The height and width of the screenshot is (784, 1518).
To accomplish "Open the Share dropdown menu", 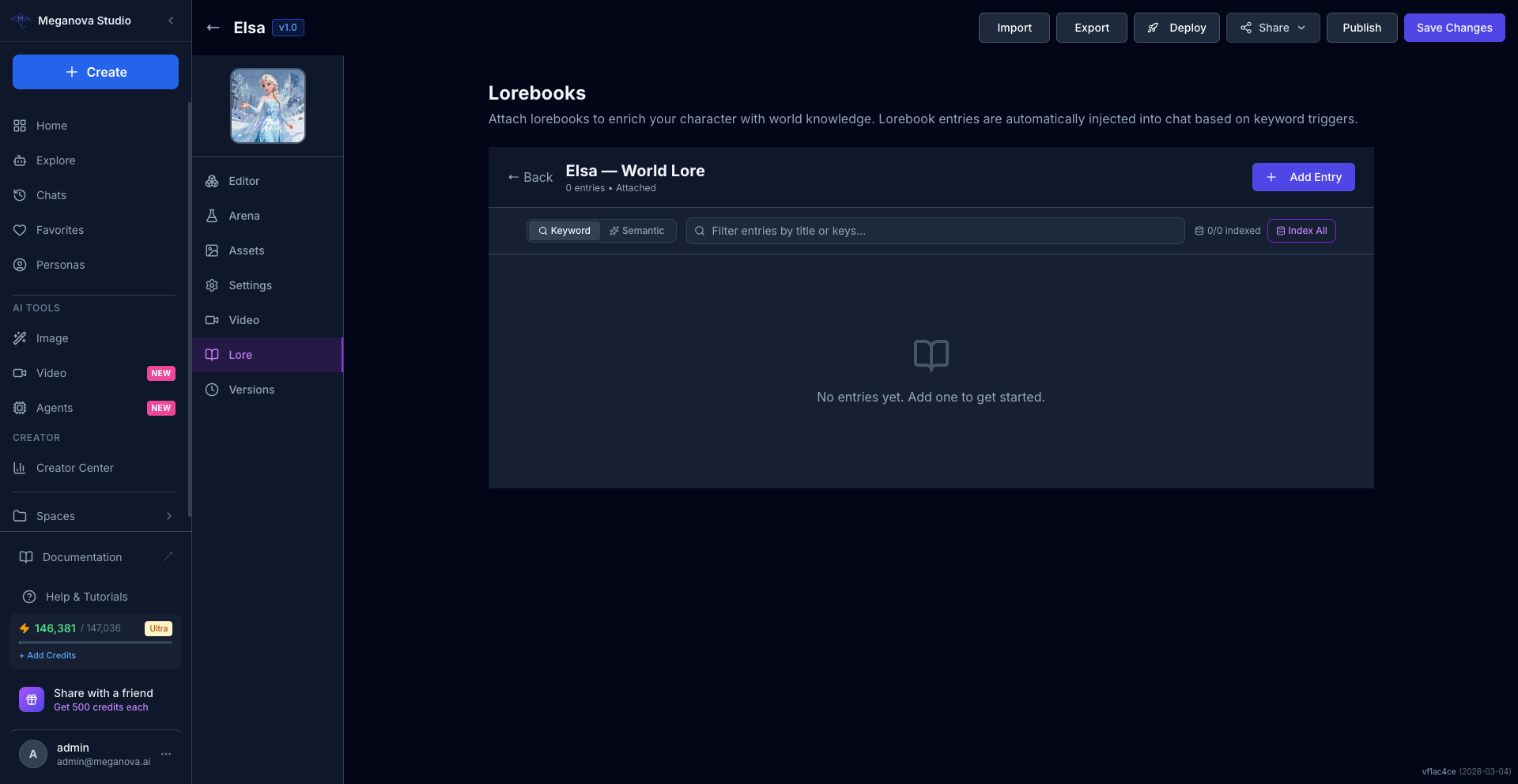I will pos(1272,28).
